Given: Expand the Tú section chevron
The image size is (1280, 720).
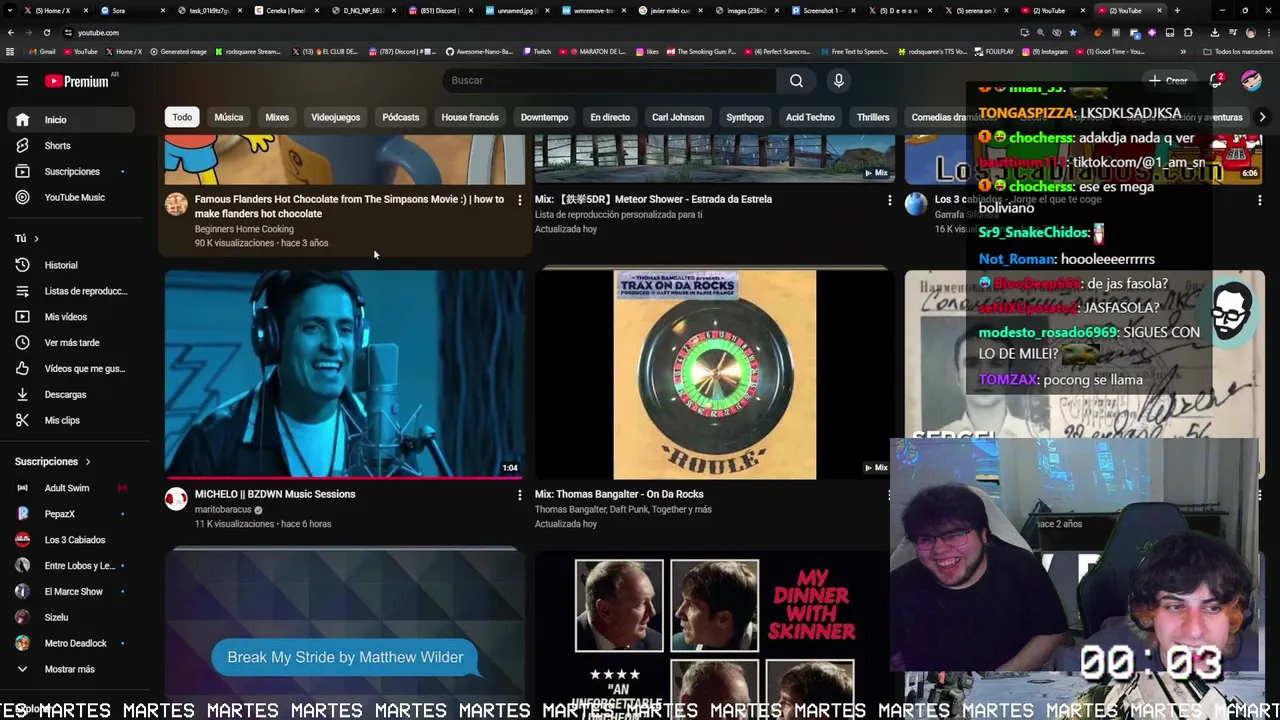Looking at the screenshot, I should pos(36,239).
